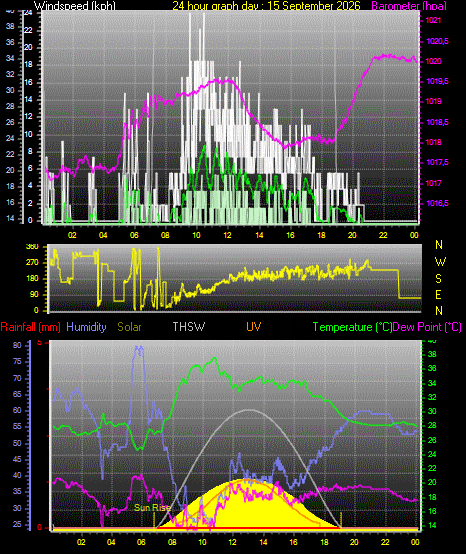Screen dimensions: 466x554
Task: Click "65" on the blue humidity axis
Action: click(17, 394)
